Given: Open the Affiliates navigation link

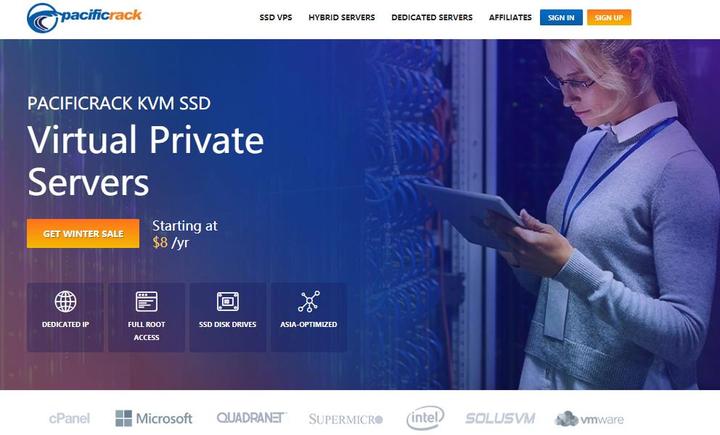Looking at the screenshot, I should click(510, 17).
